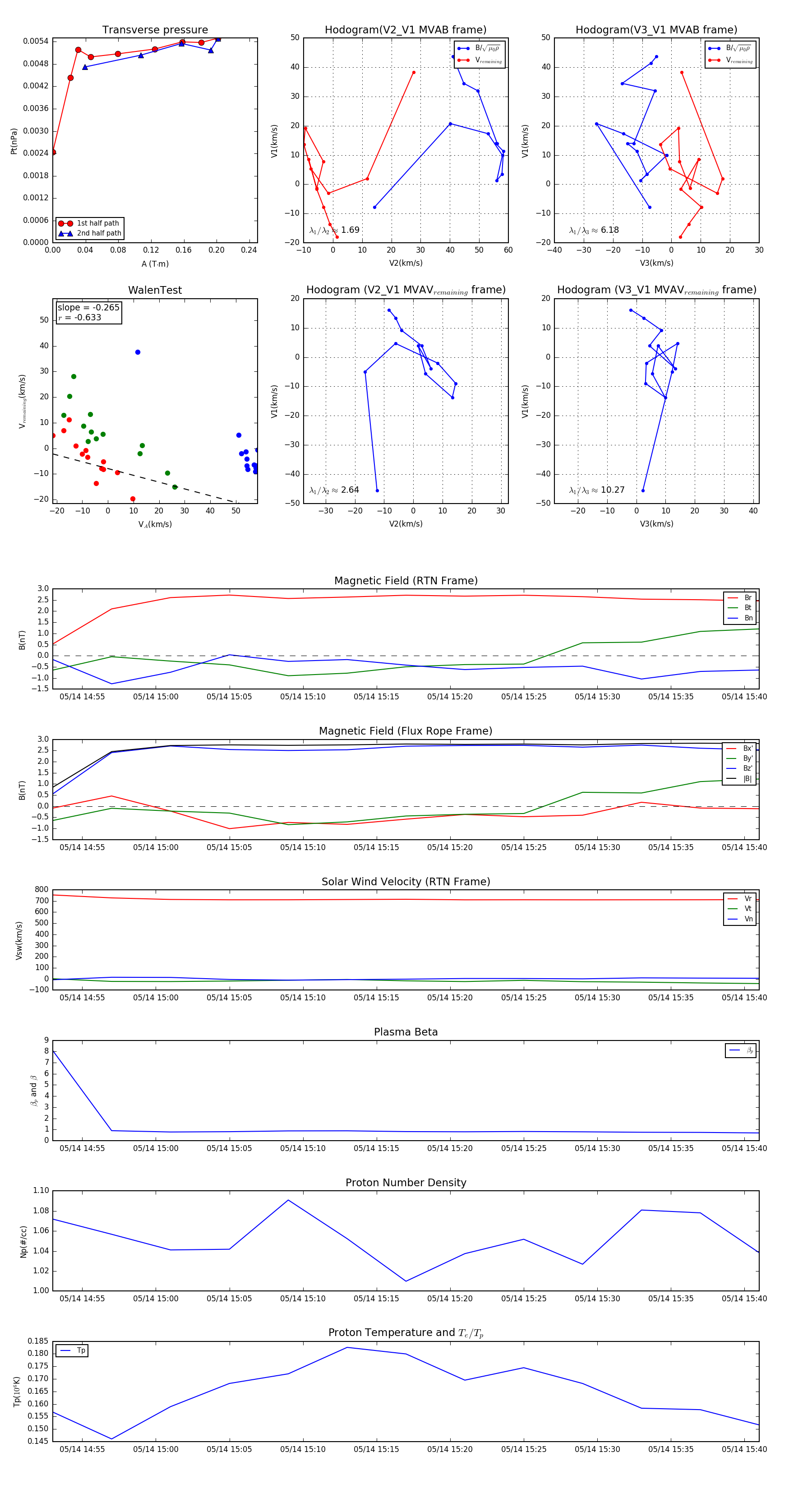Select the "|B|" legend entry
Image resolution: width=812 pixels, height=1489 pixels.
point(740,779)
